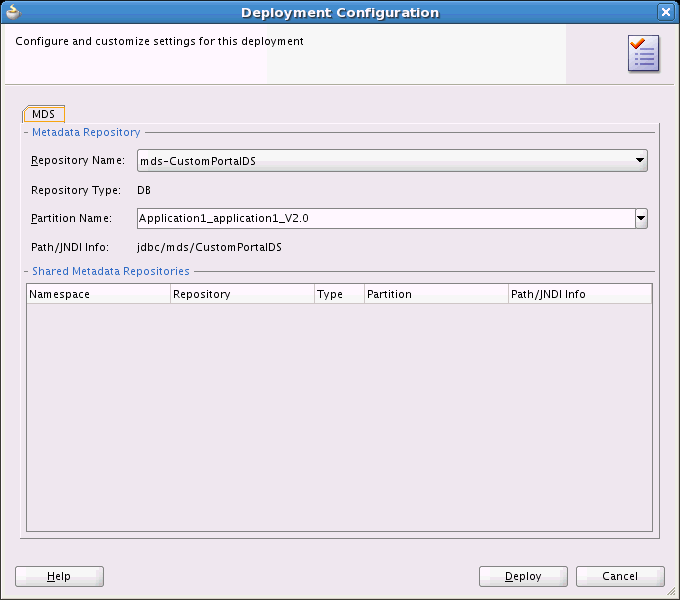Screen dimensions: 680x600
Task: Close the Deployment Configuration dialog
Action: (666, 12)
